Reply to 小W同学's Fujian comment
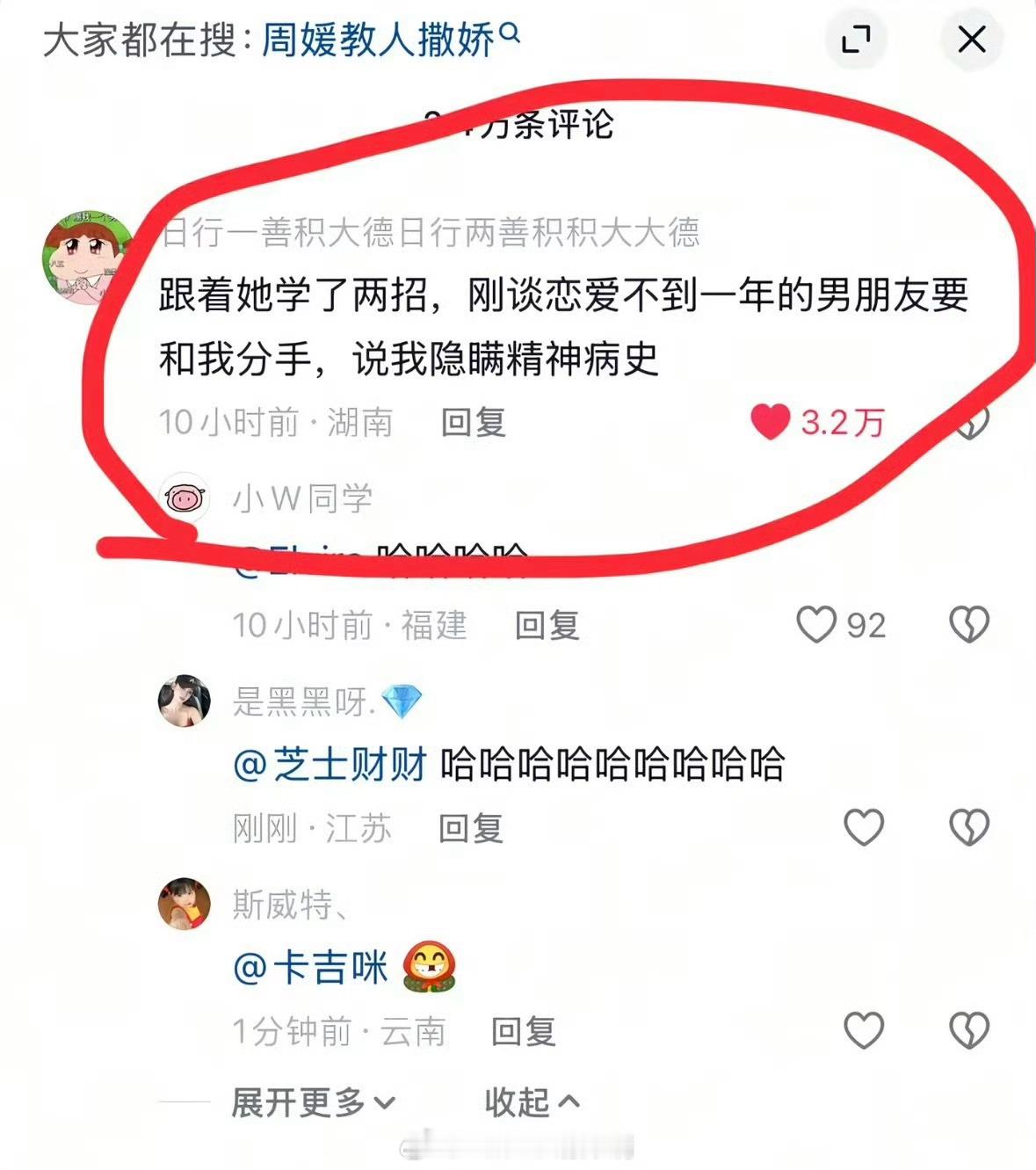 [x=547, y=625]
